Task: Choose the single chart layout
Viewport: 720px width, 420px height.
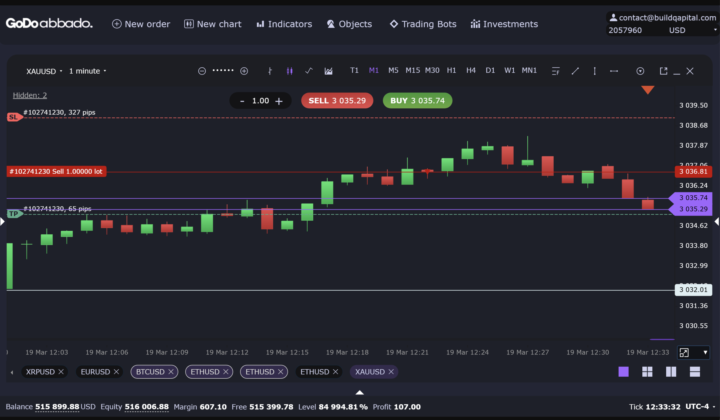Action: 624,372
